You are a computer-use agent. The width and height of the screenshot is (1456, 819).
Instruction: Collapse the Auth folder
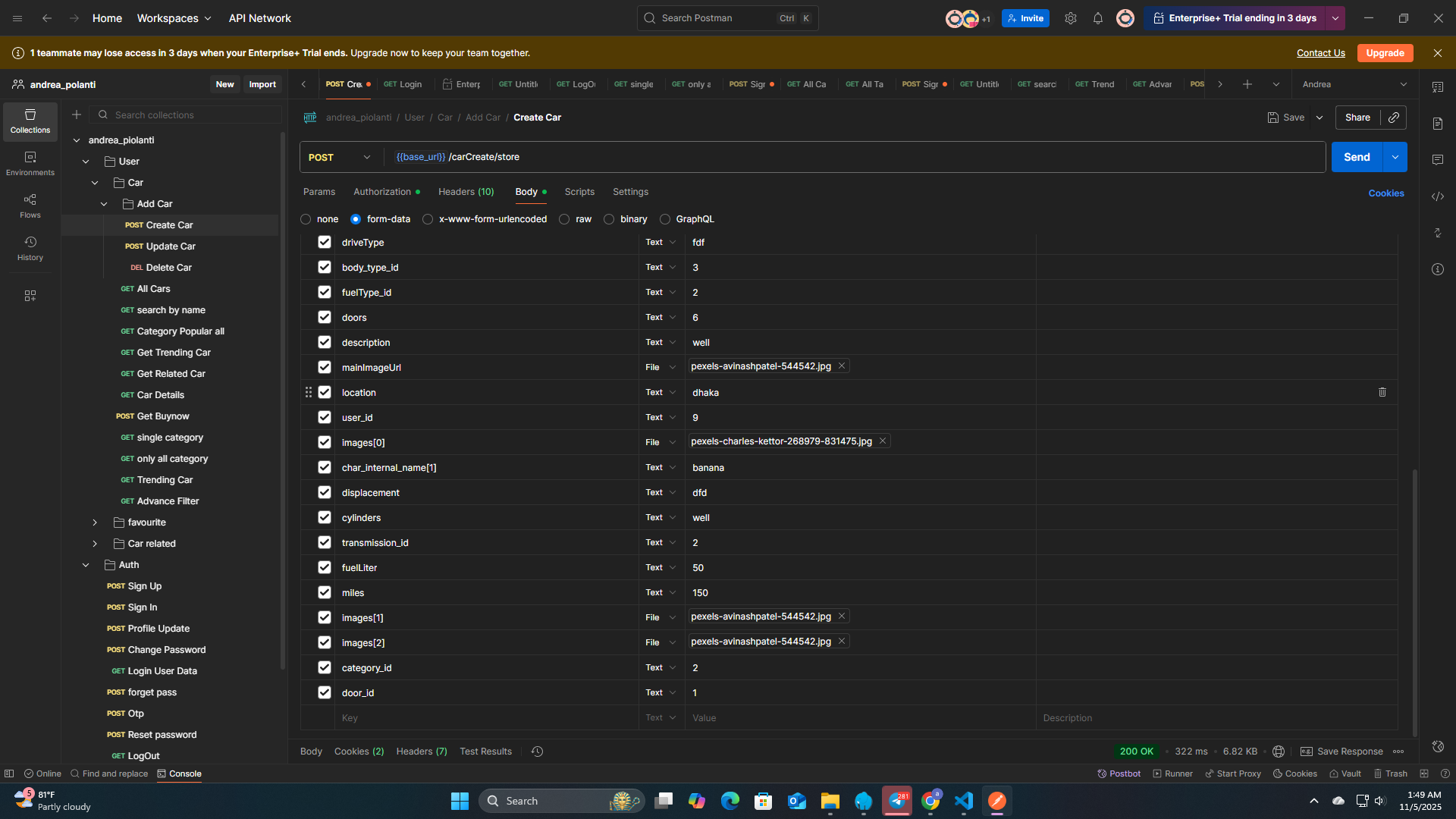(86, 565)
